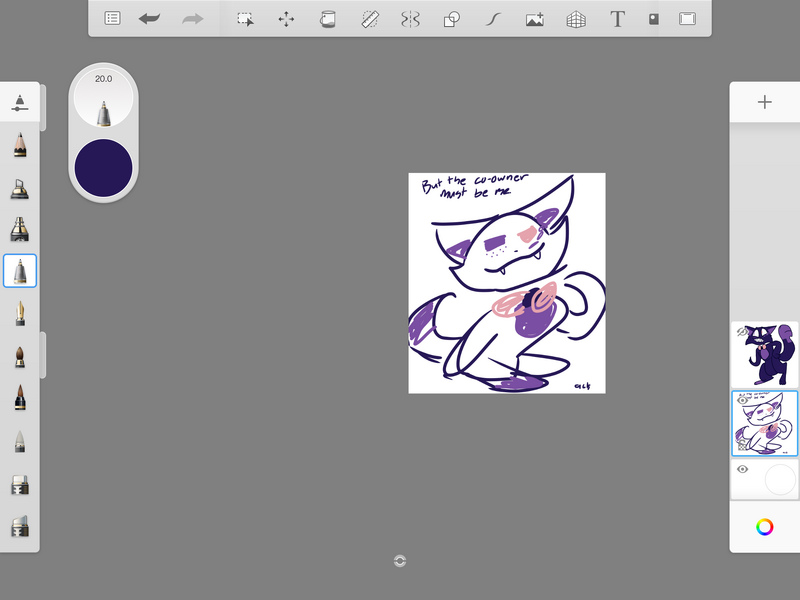
Task: Open brush size puck showing 20.0
Action: [x=103, y=97]
